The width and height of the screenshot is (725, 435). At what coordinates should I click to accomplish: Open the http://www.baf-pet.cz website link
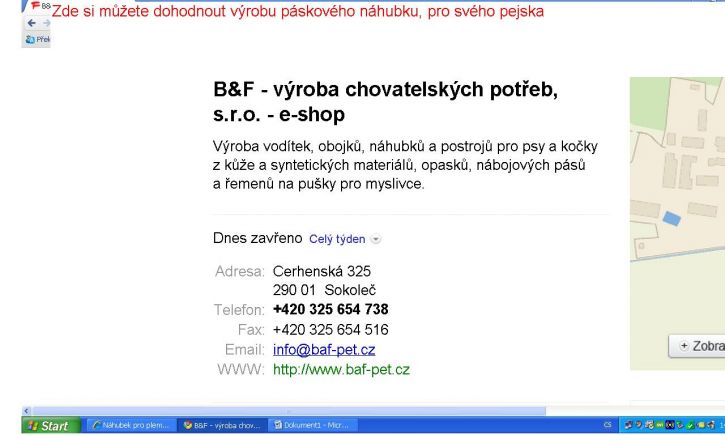[341, 369]
